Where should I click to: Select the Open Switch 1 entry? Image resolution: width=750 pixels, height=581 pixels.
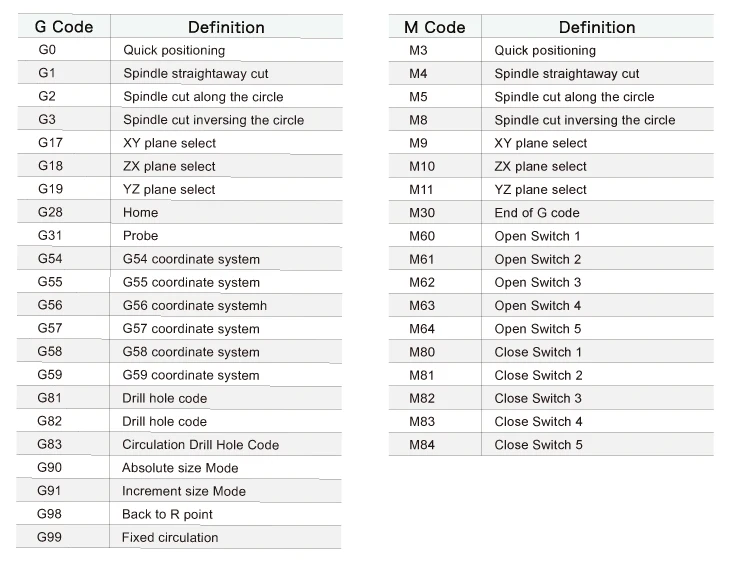(538, 236)
